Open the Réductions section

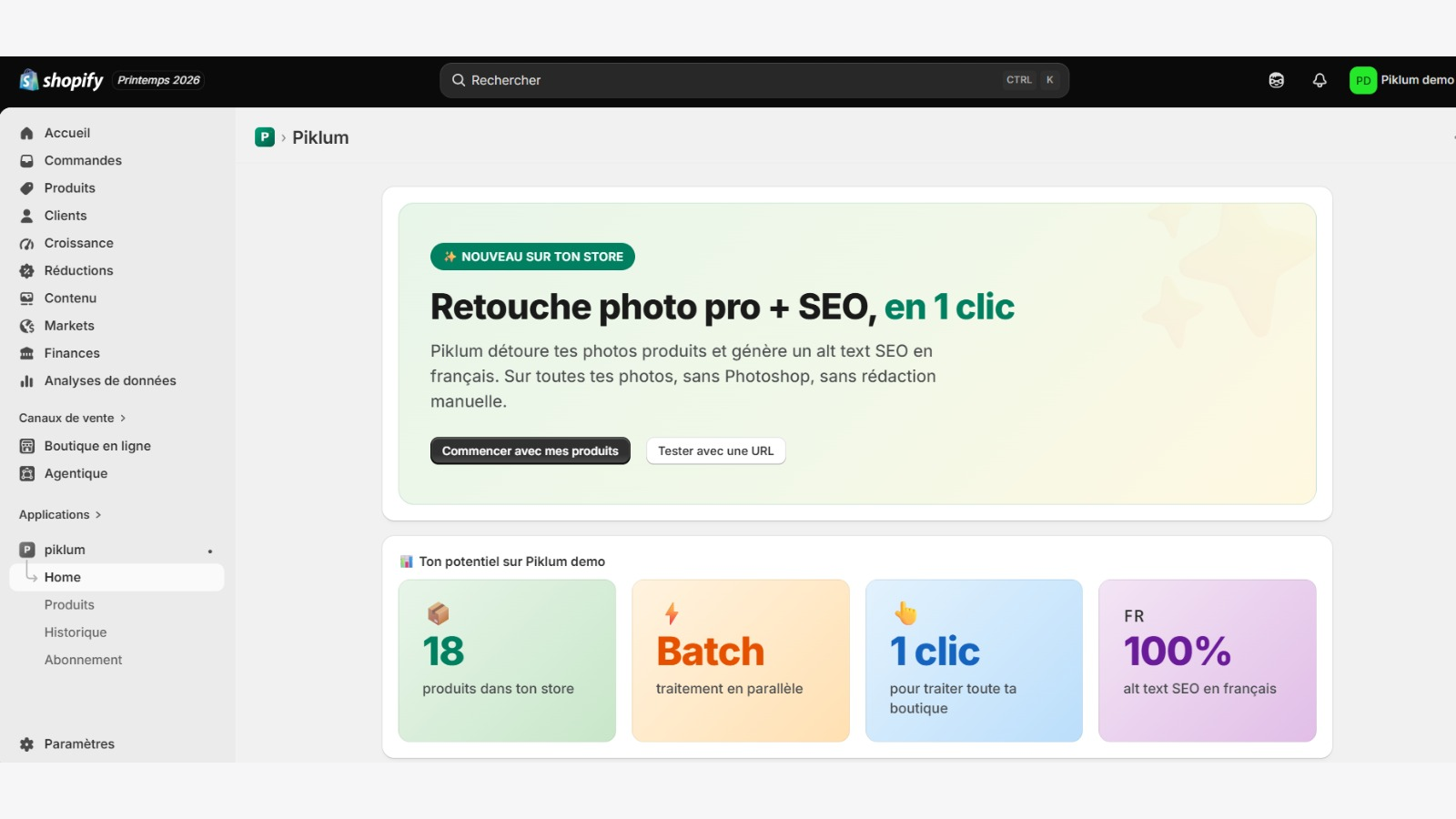click(79, 270)
